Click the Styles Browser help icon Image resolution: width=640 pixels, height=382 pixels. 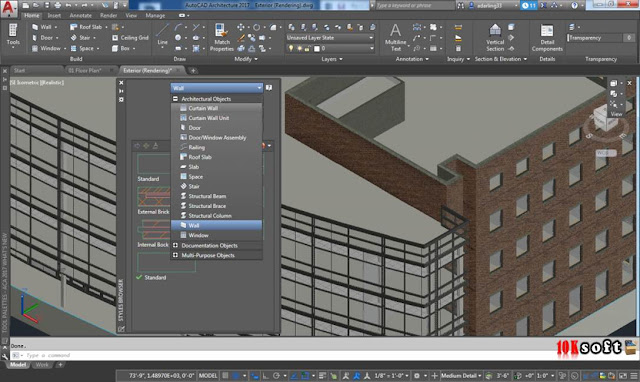269,88
